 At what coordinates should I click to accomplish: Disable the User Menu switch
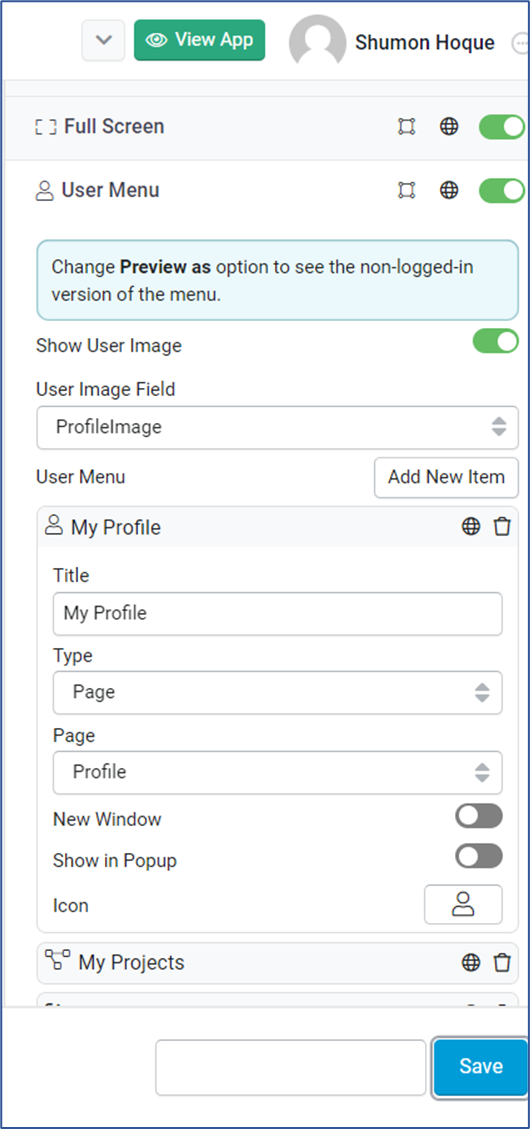coord(502,191)
